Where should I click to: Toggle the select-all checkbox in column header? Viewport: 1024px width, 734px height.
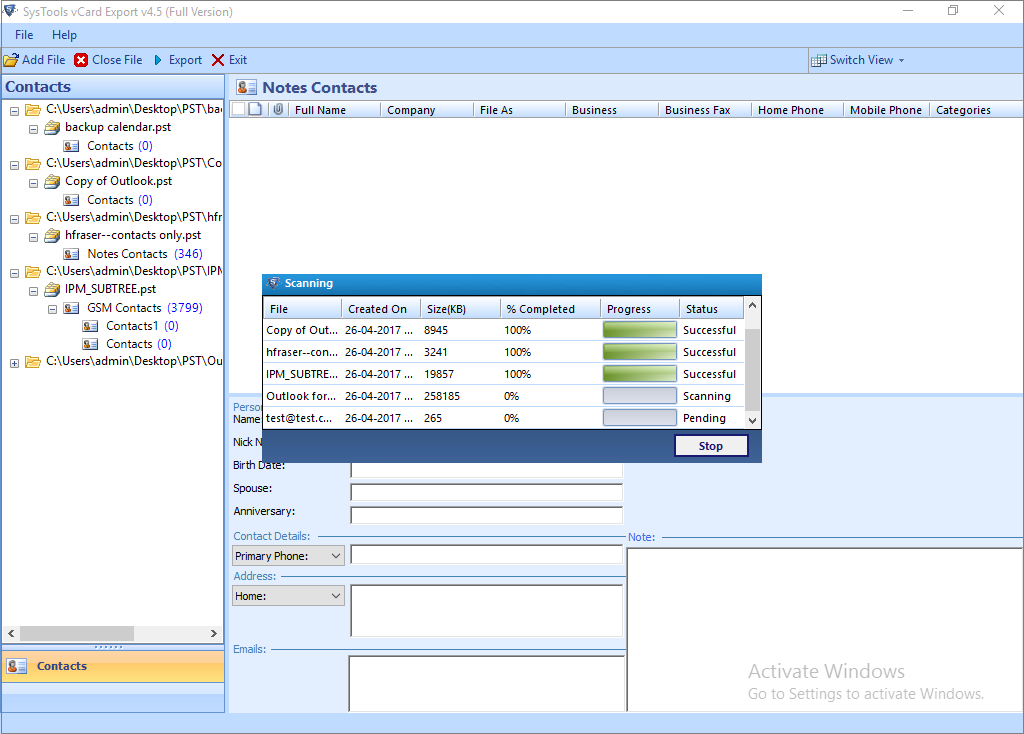coord(238,109)
